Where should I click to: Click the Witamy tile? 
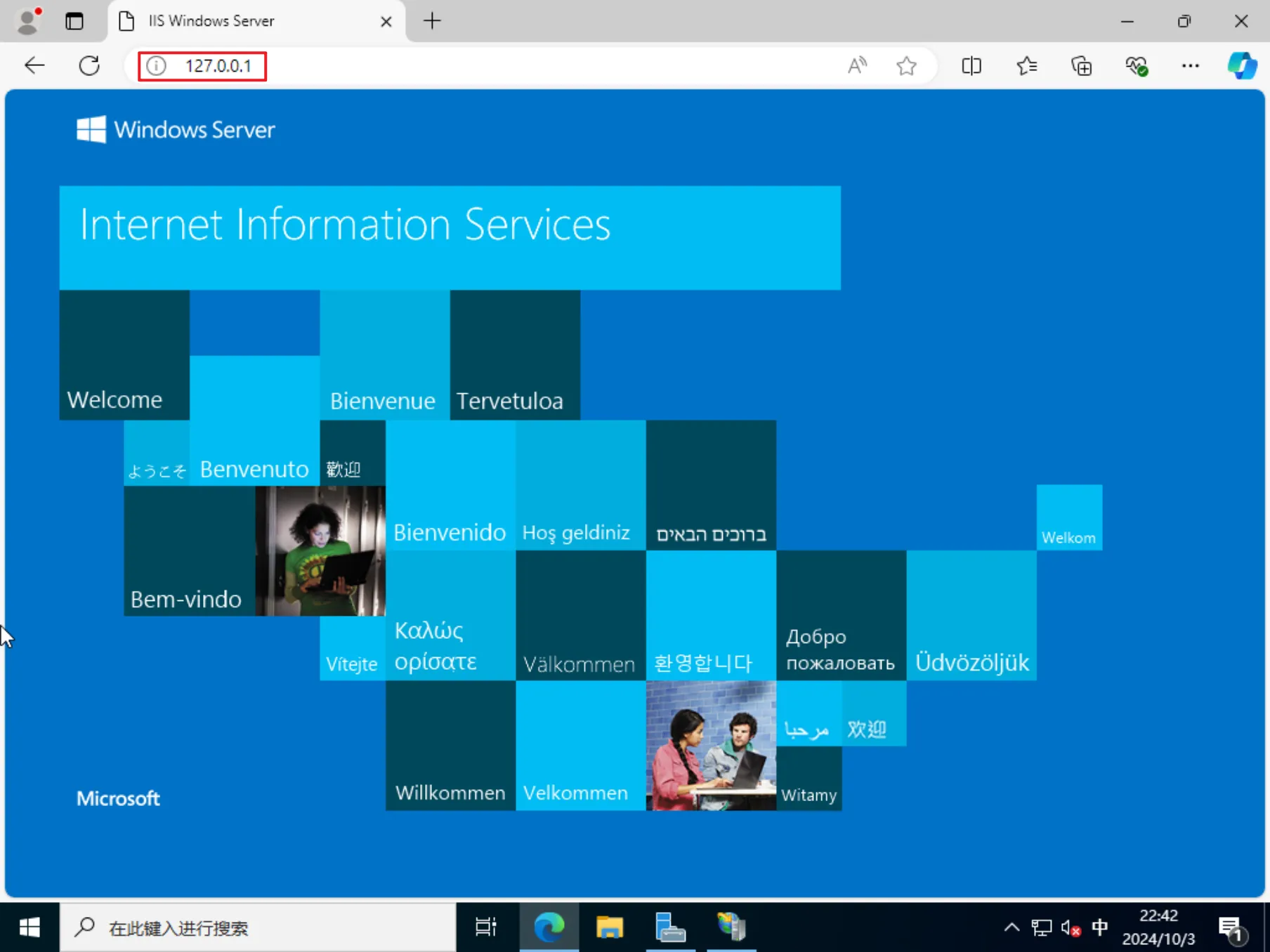(809, 779)
